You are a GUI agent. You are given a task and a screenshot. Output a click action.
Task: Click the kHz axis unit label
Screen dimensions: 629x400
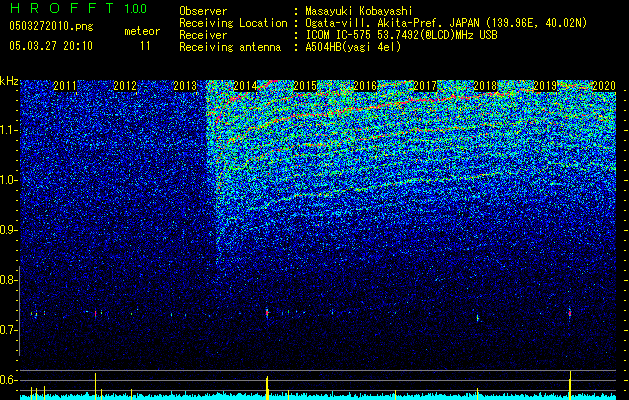[x=9, y=81]
